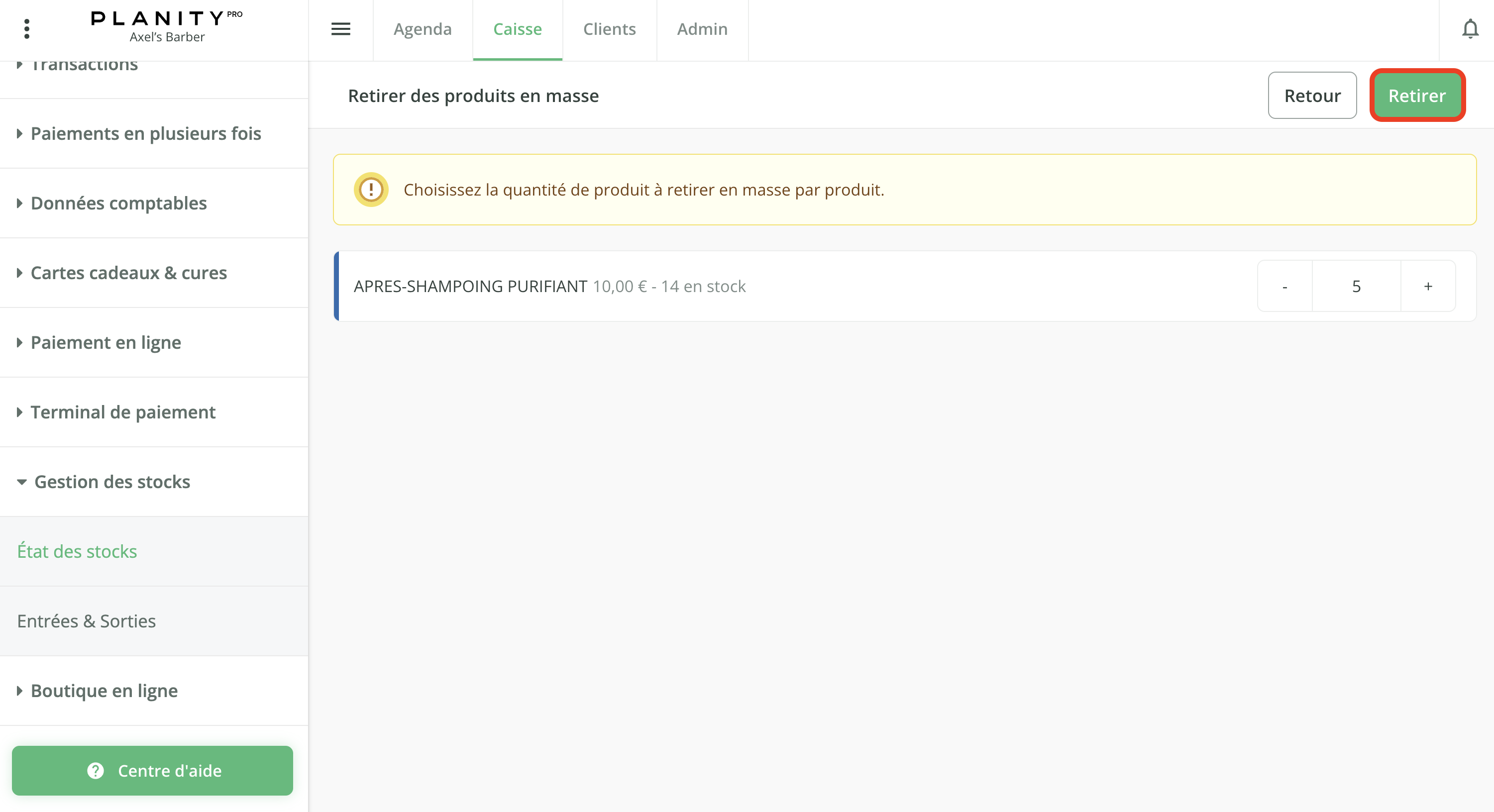Click the quantity field showing 5
Image resolution: width=1494 pixels, height=812 pixels.
pos(1356,287)
